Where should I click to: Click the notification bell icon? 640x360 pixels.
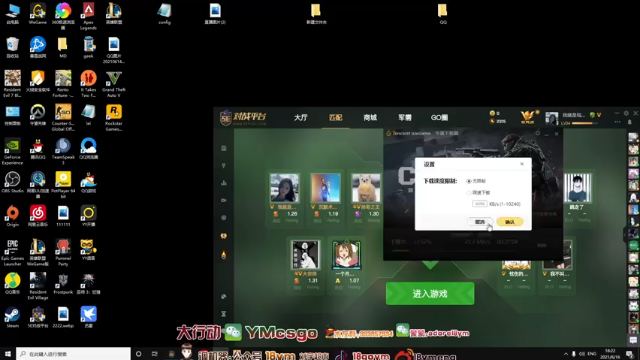[629, 122]
